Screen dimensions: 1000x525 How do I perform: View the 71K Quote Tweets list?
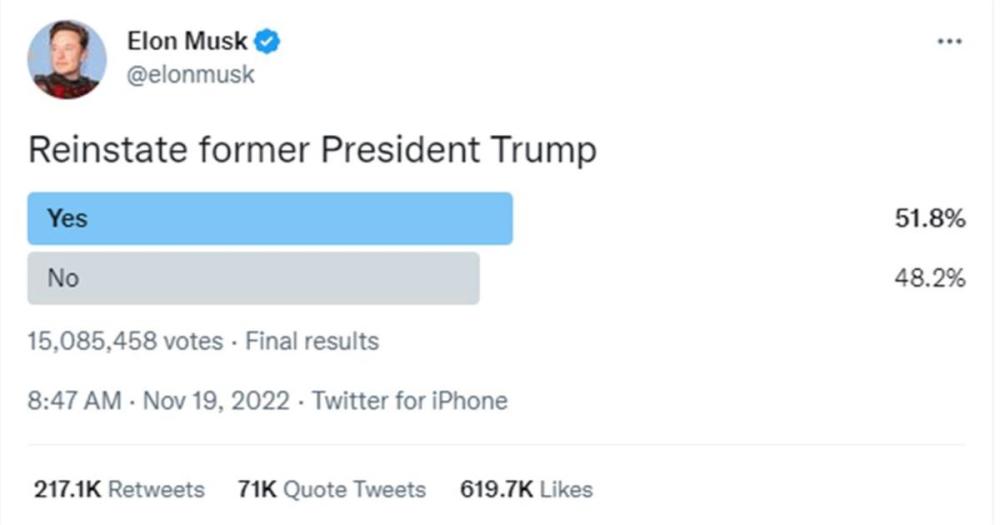pyautogui.click(x=331, y=489)
